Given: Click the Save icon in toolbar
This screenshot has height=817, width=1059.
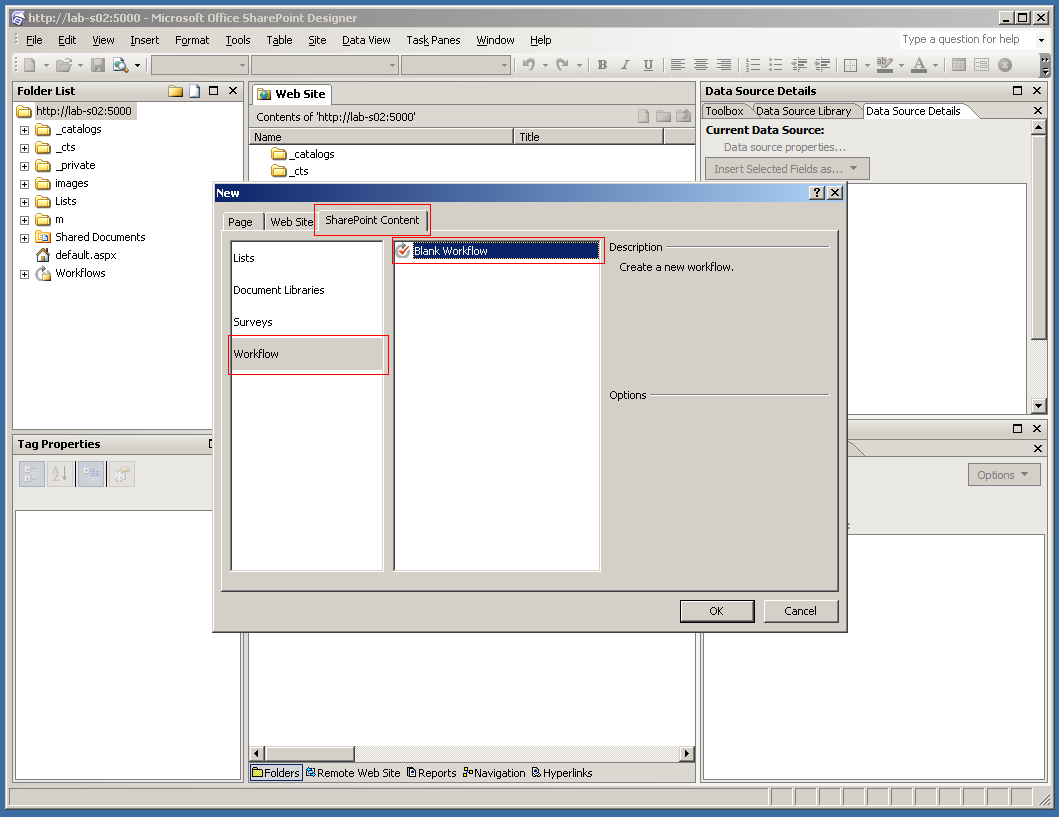Looking at the screenshot, I should (98, 65).
